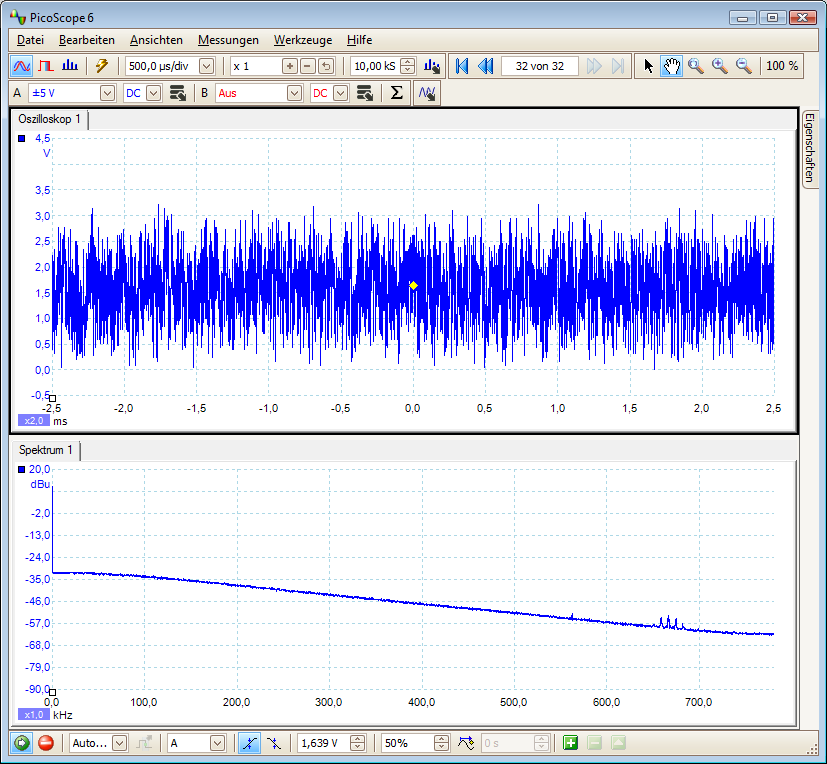
Task: Open channel B 'Aus' range dropdown
Action: click(294, 93)
